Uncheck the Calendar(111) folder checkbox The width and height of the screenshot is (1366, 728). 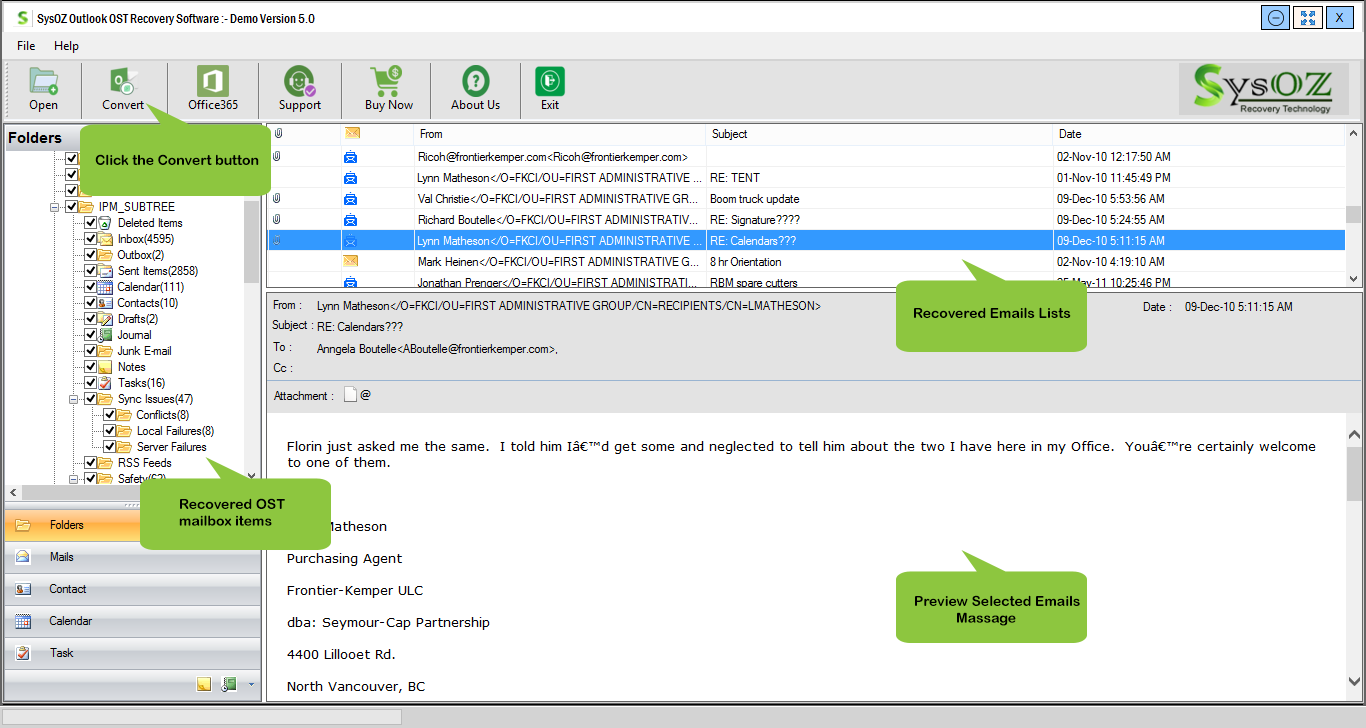point(90,287)
